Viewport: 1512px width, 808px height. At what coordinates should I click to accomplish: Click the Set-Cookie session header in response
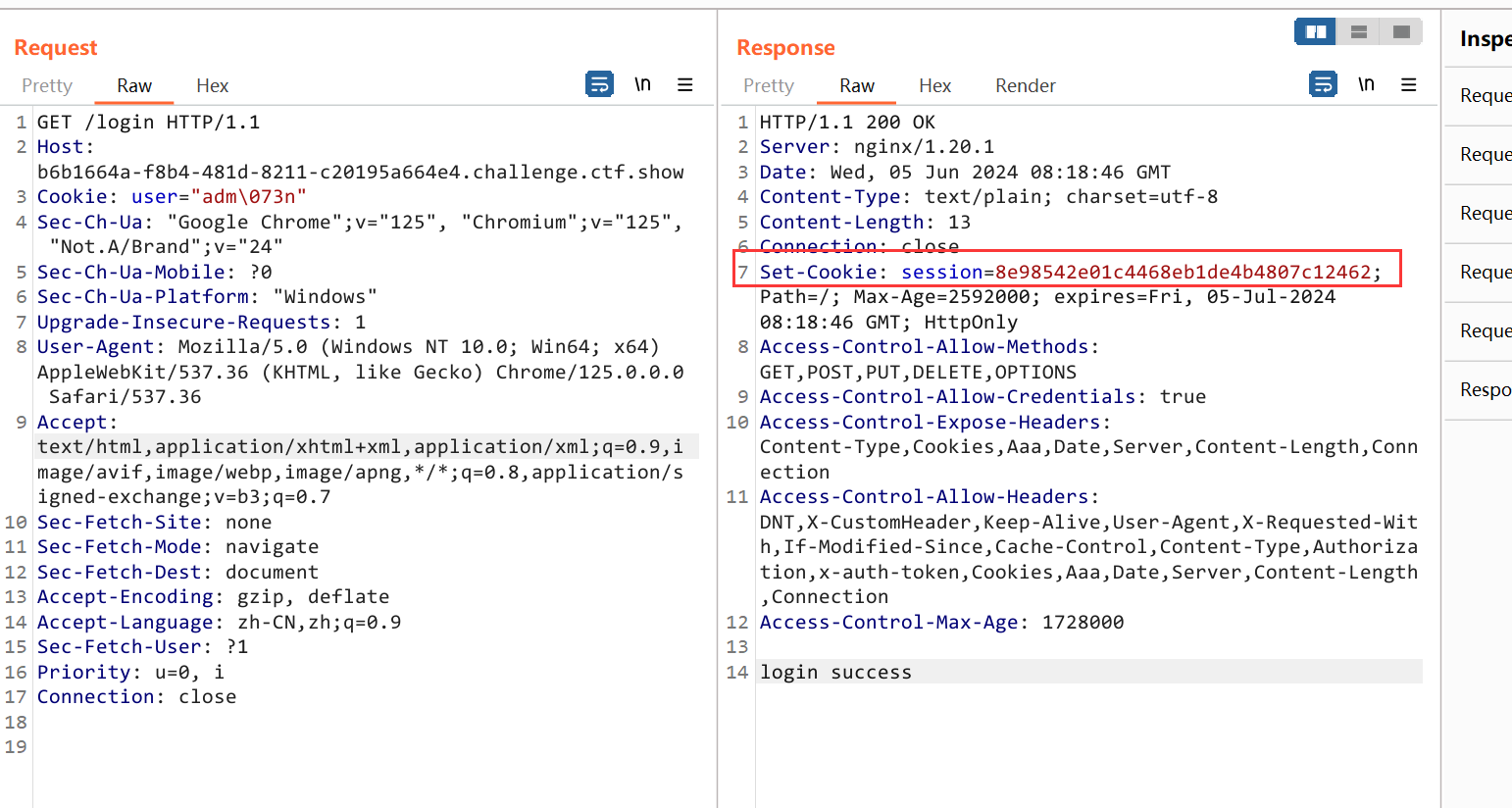point(1071,272)
